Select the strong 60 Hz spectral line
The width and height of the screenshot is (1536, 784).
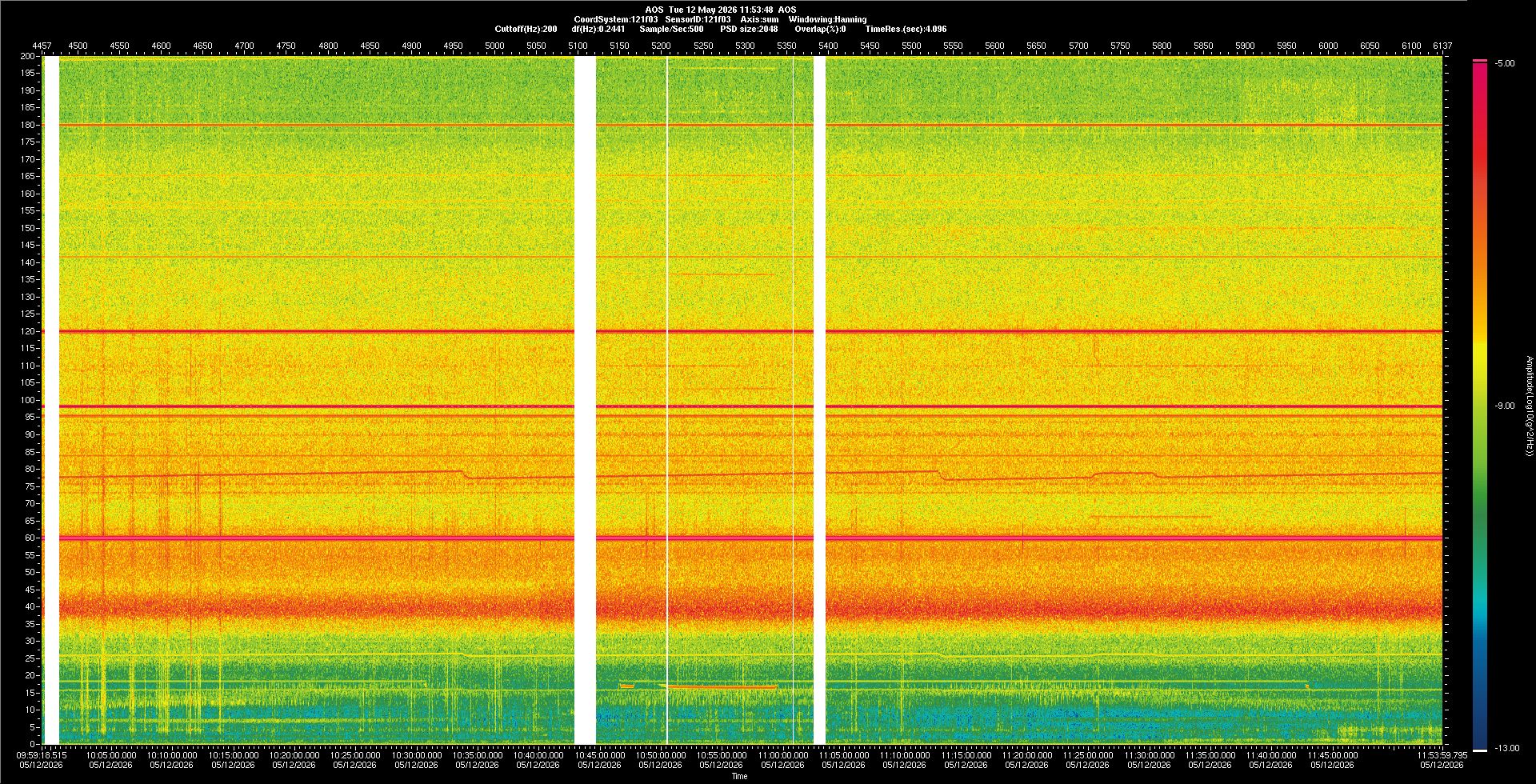[750, 538]
